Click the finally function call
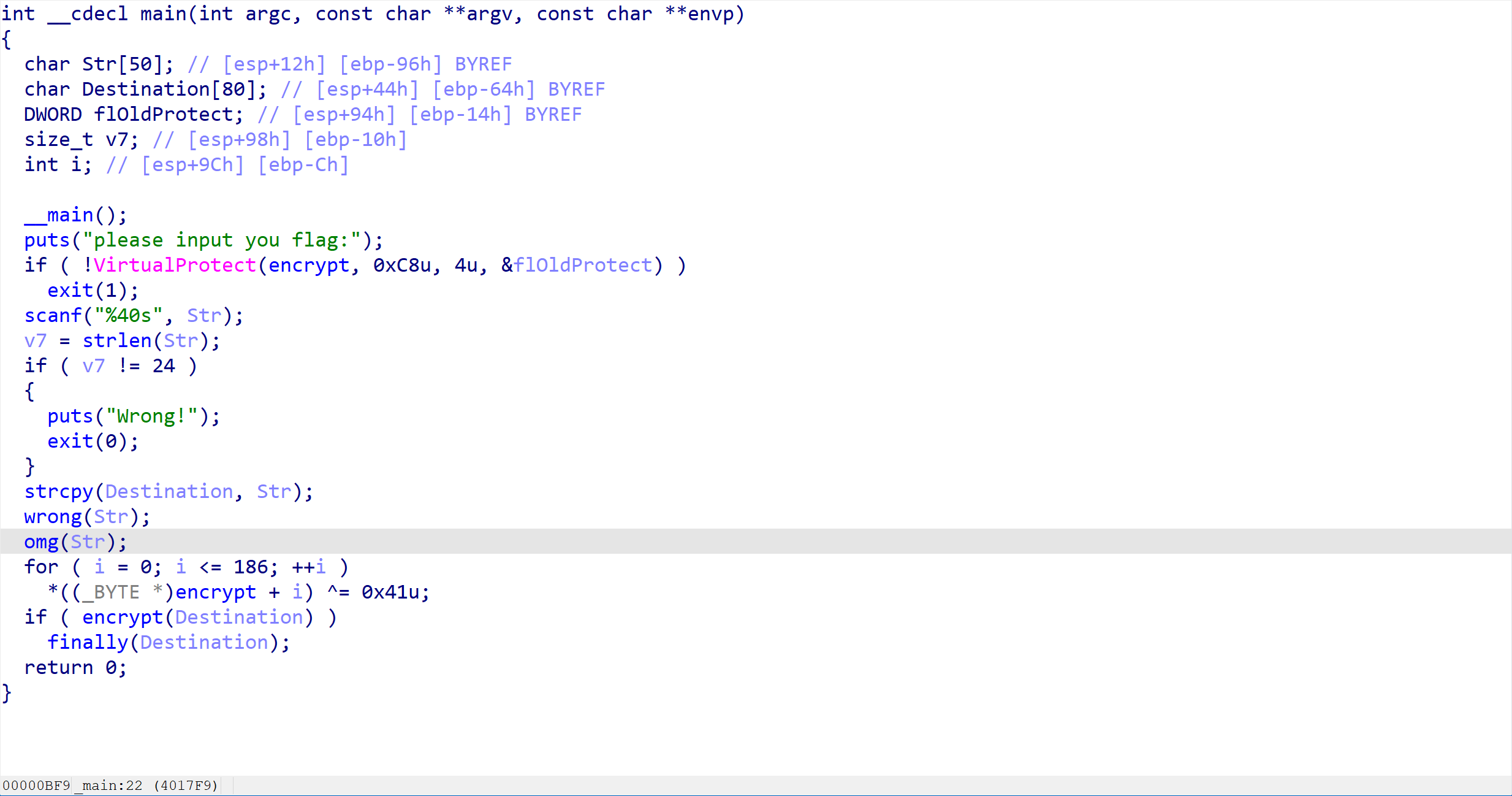The width and height of the screenshot is (1512, 796). coord(88,642)
